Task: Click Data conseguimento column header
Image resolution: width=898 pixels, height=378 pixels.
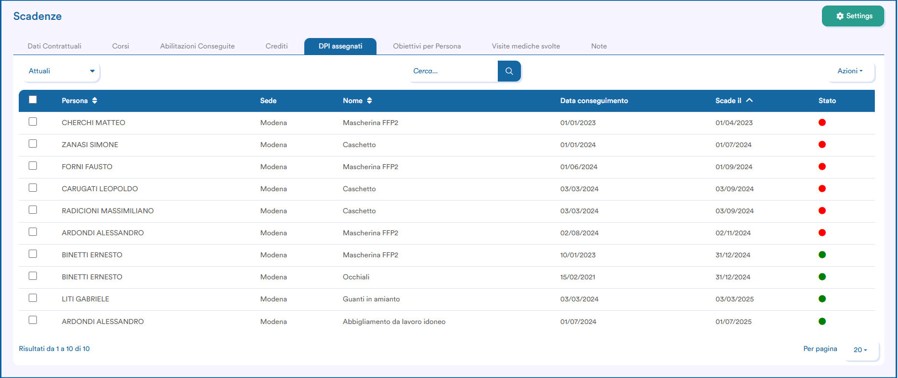Action: tap(594, 101)
